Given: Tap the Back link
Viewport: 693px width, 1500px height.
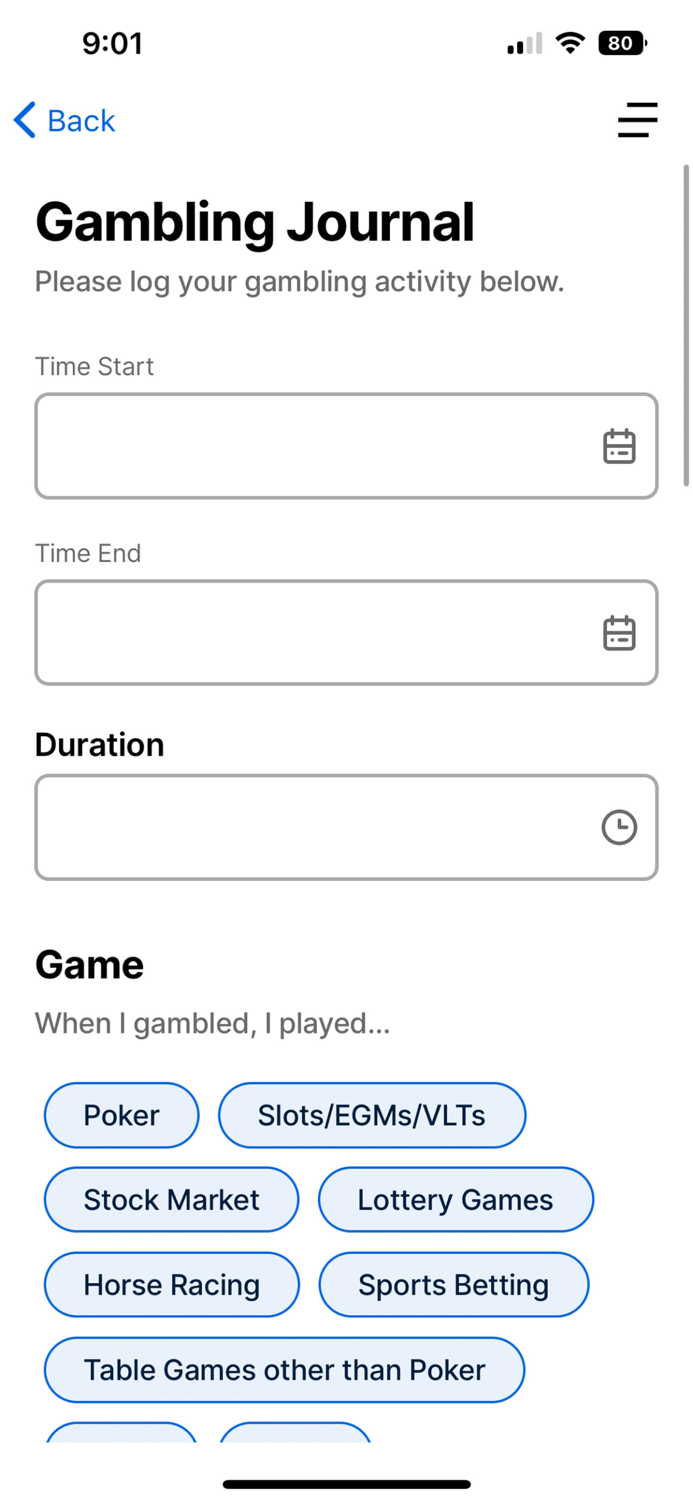Looking at the screenshot, I should [80, 120].
